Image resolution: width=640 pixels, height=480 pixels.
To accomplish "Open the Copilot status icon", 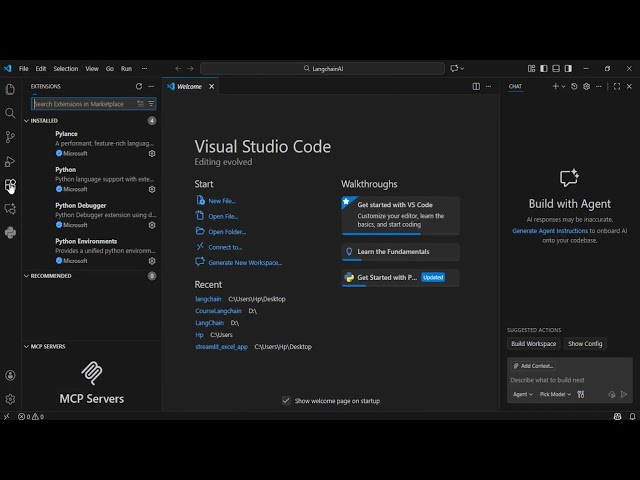I will 618,416.
